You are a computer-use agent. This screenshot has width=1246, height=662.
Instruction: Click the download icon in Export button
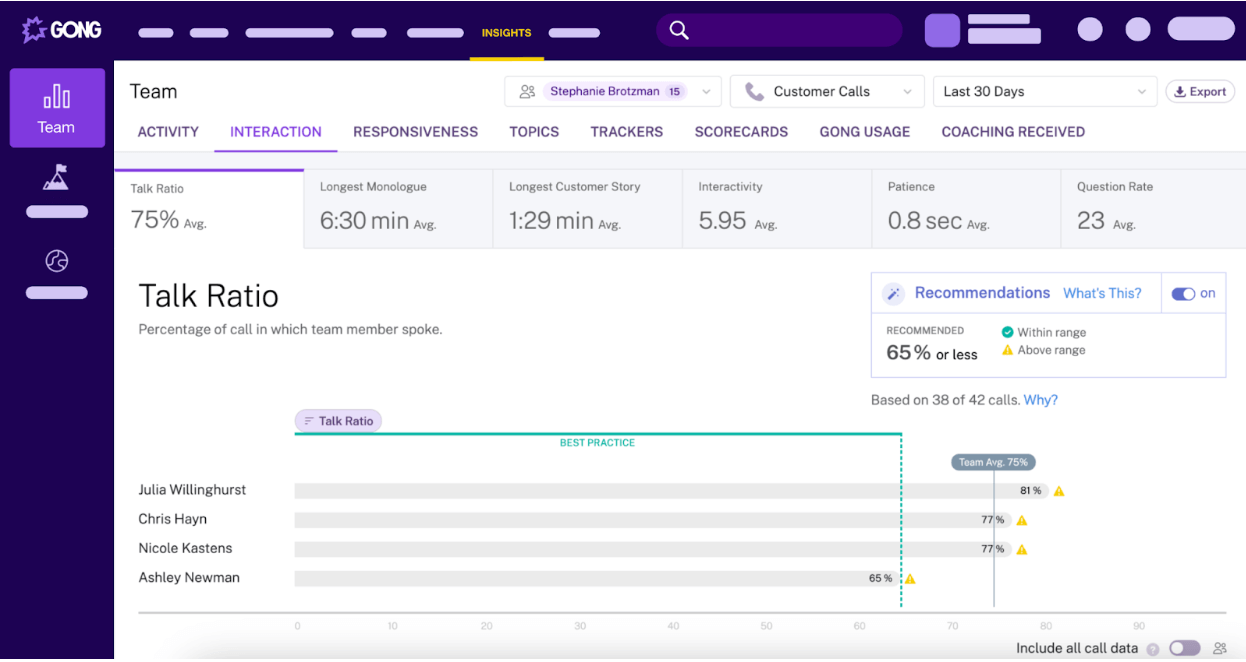pyautogui.click(x=1180, y=91)
